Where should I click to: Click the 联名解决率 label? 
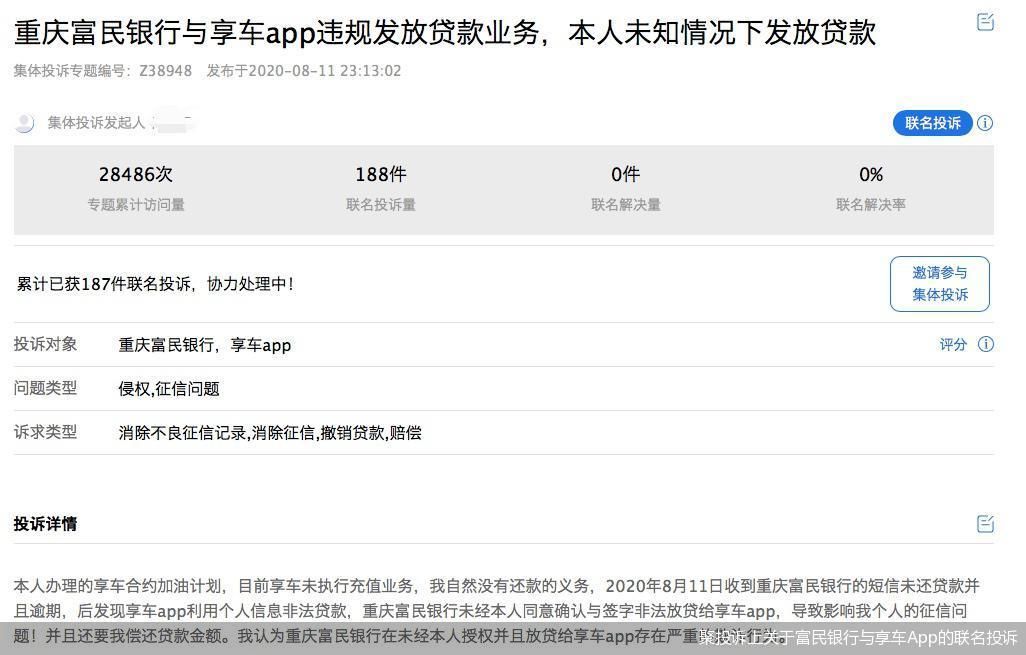(x=871, y=205)
